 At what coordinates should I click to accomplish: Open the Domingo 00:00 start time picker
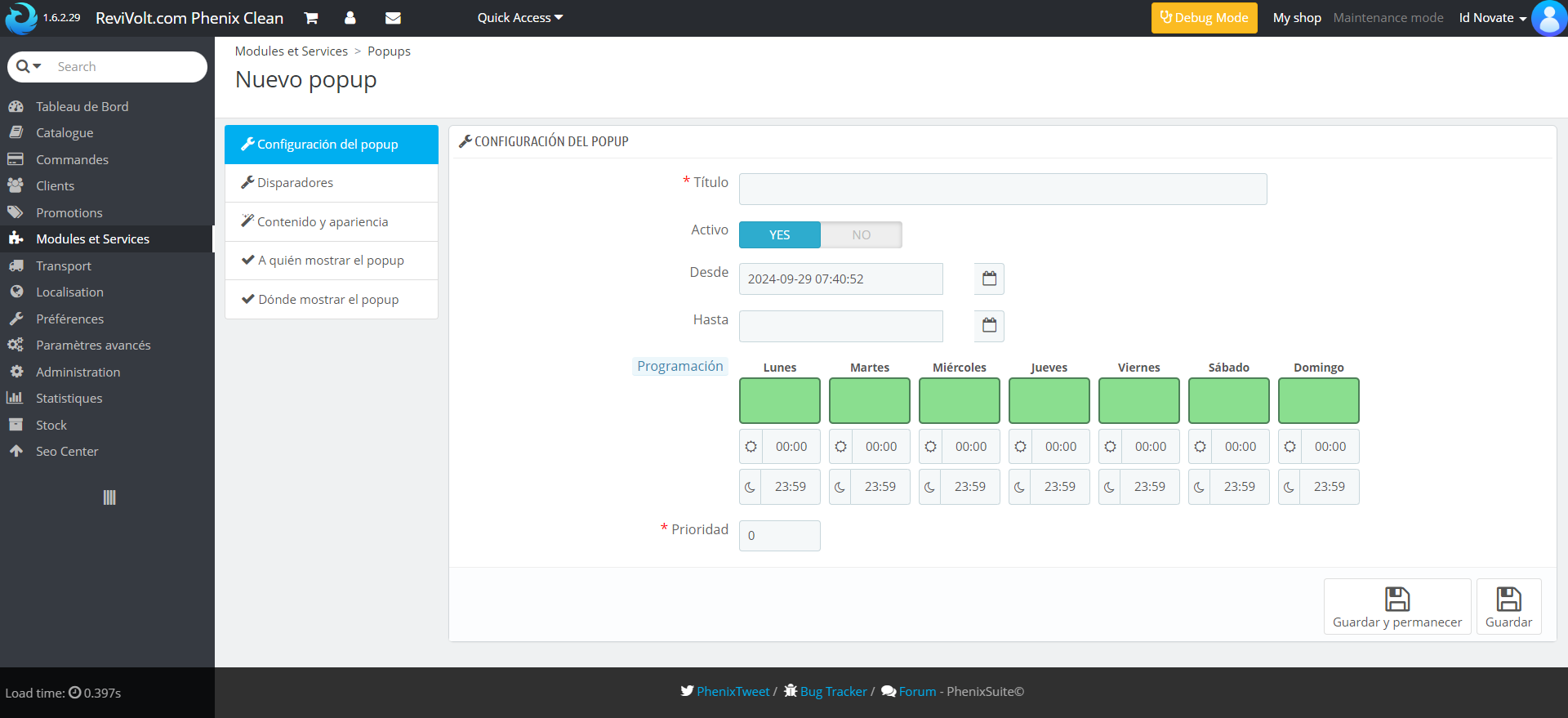tap(1330, 447)
